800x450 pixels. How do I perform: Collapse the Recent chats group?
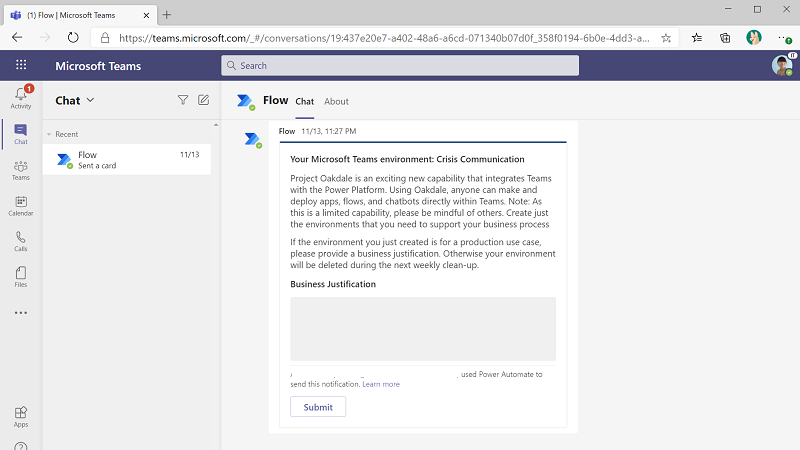coord(49,134)
